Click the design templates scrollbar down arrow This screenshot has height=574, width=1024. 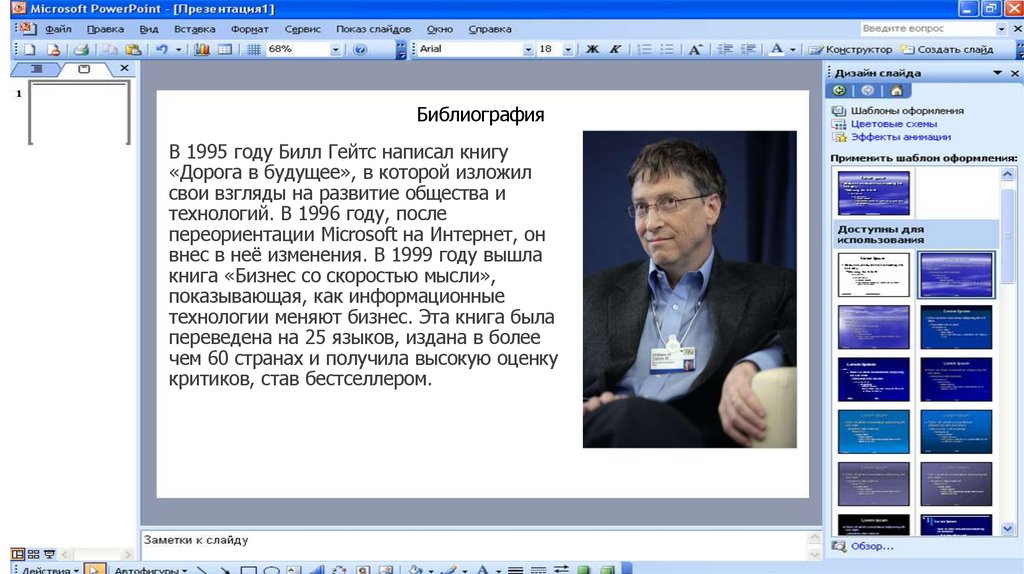click(1006, 529)
